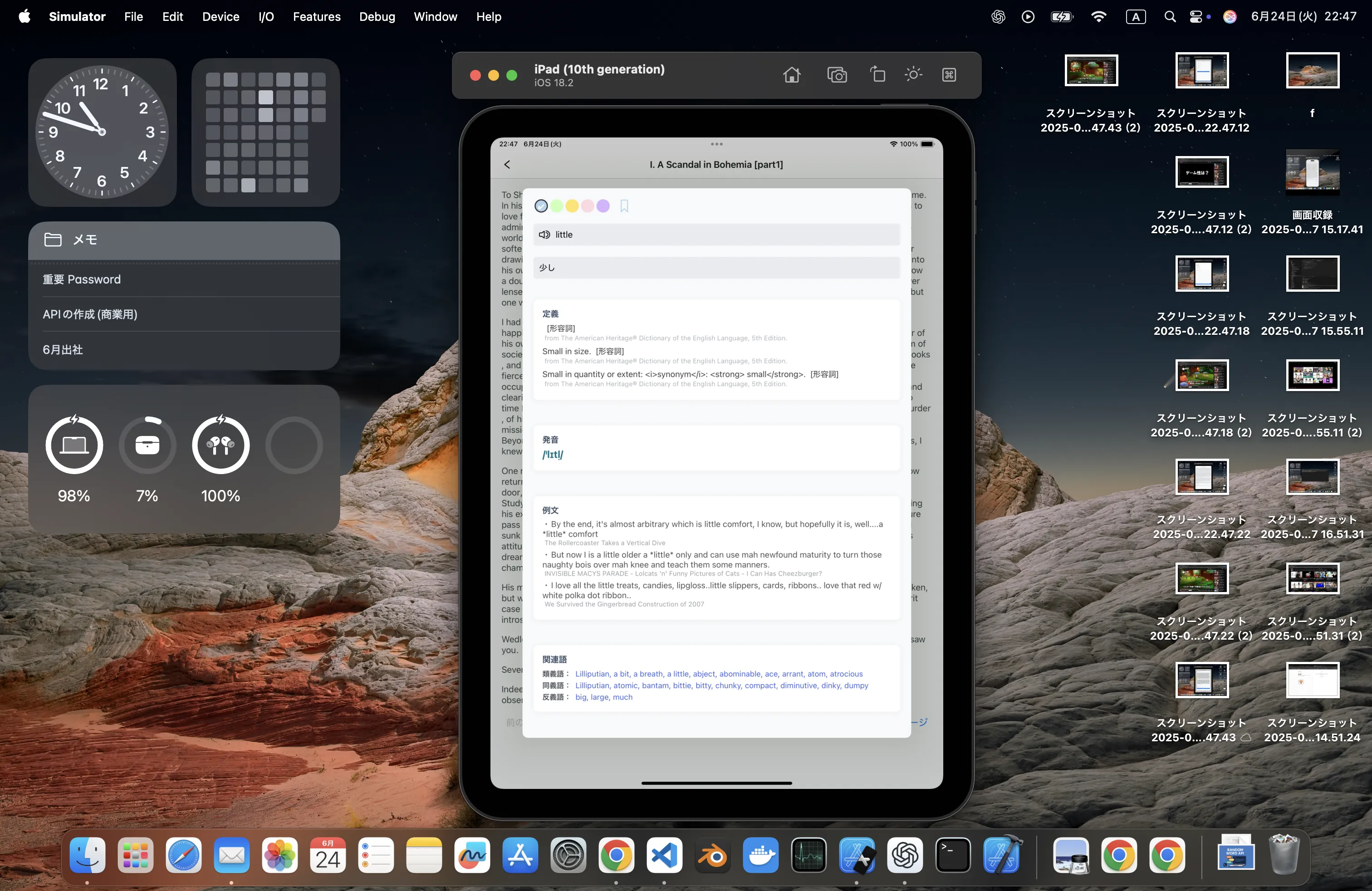Select the blue checked highlight color
The width and height of the screenshot is (1372, 891).
pos(541,206)
